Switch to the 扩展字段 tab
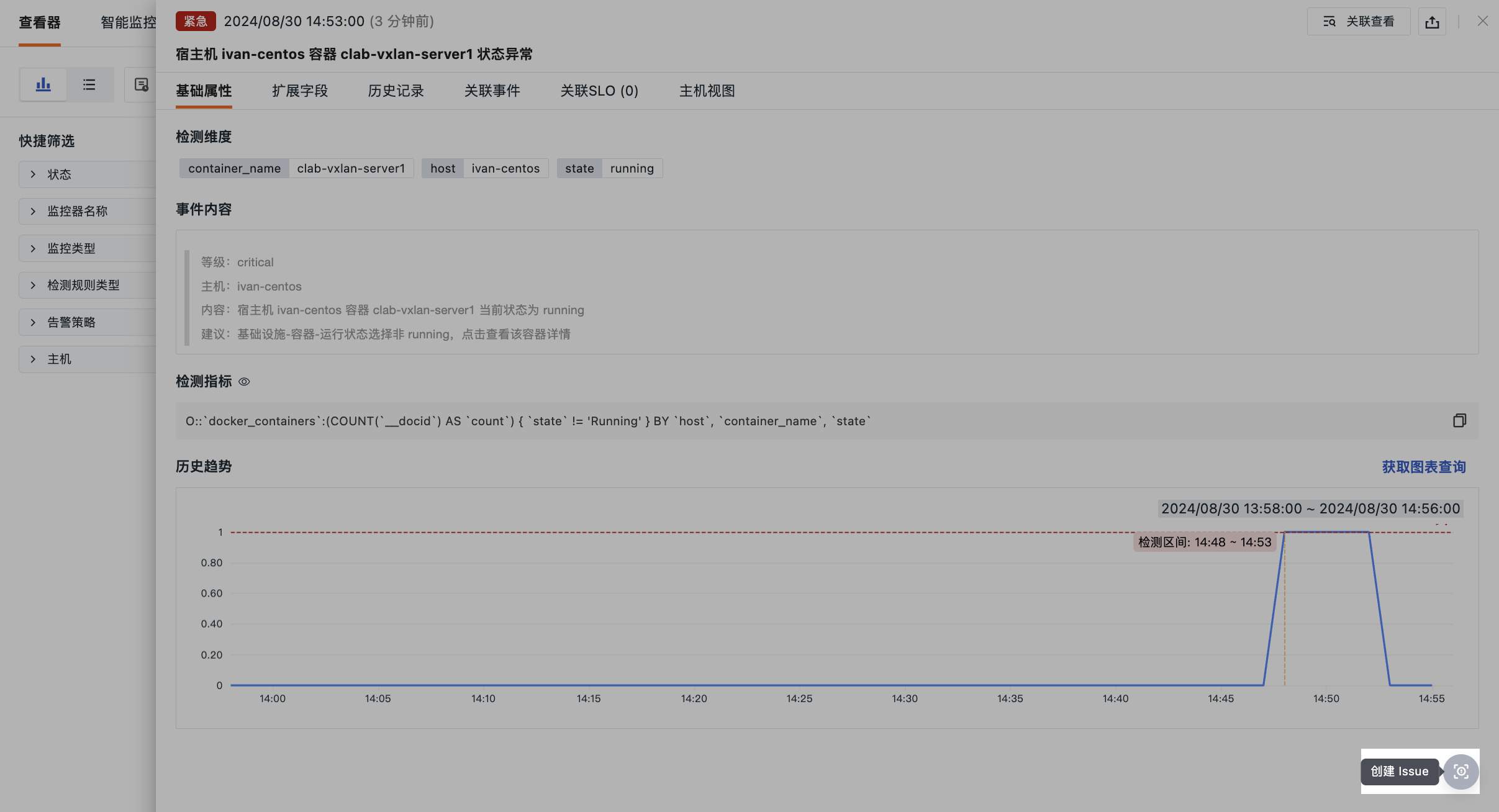 [x=300, y=91]
